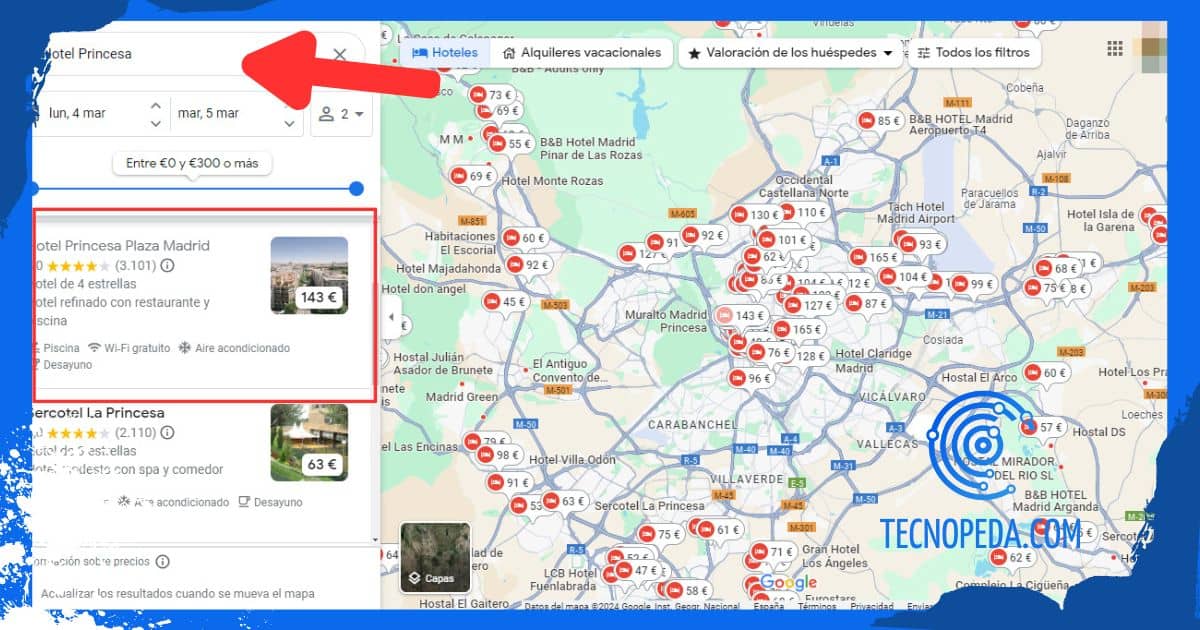The width and height of the screenshot is (1200, 630).
Task: Click the results list scrollbar down arrow
Action: click(x=376, y=540)
